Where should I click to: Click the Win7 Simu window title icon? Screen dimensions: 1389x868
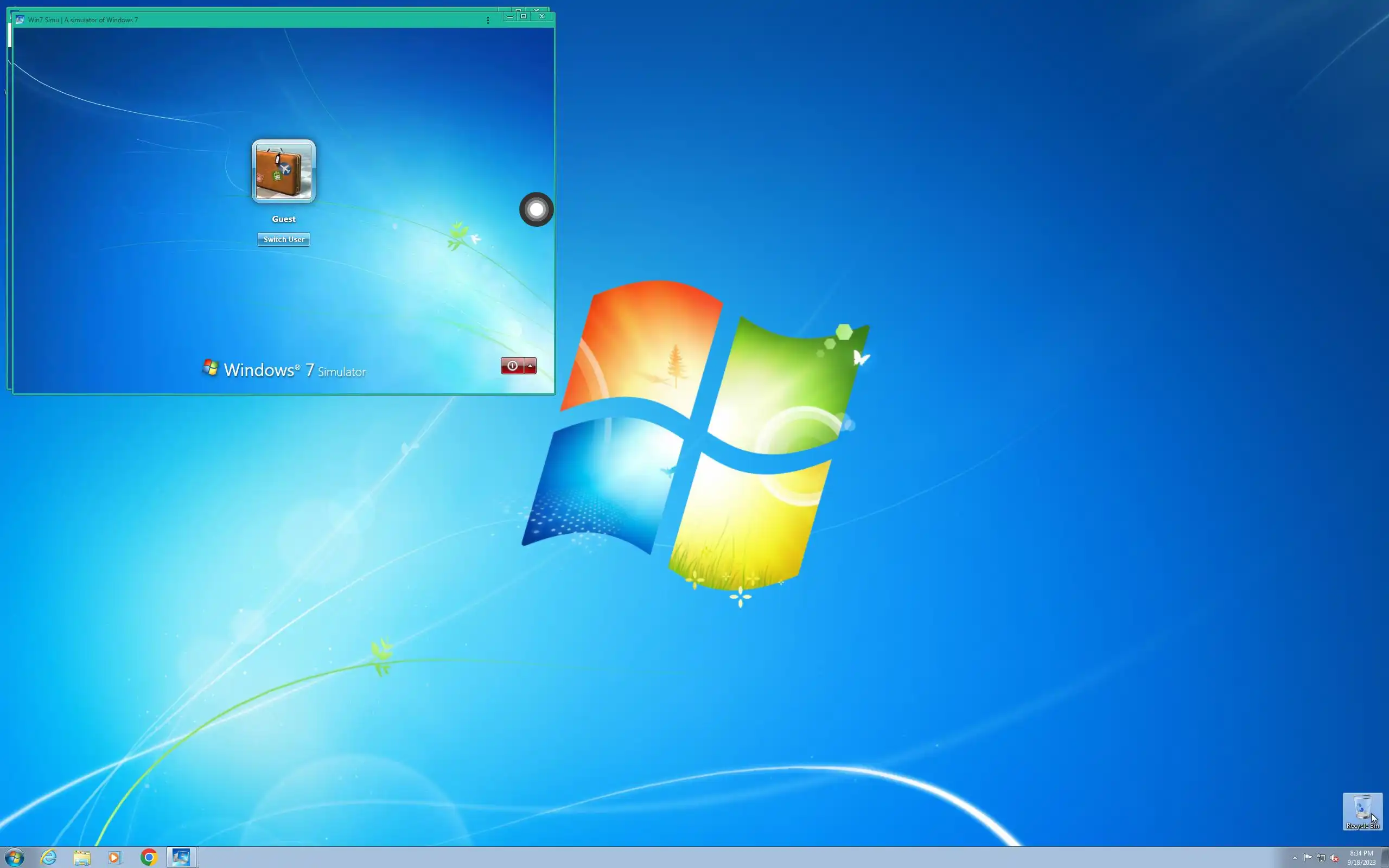20,20
